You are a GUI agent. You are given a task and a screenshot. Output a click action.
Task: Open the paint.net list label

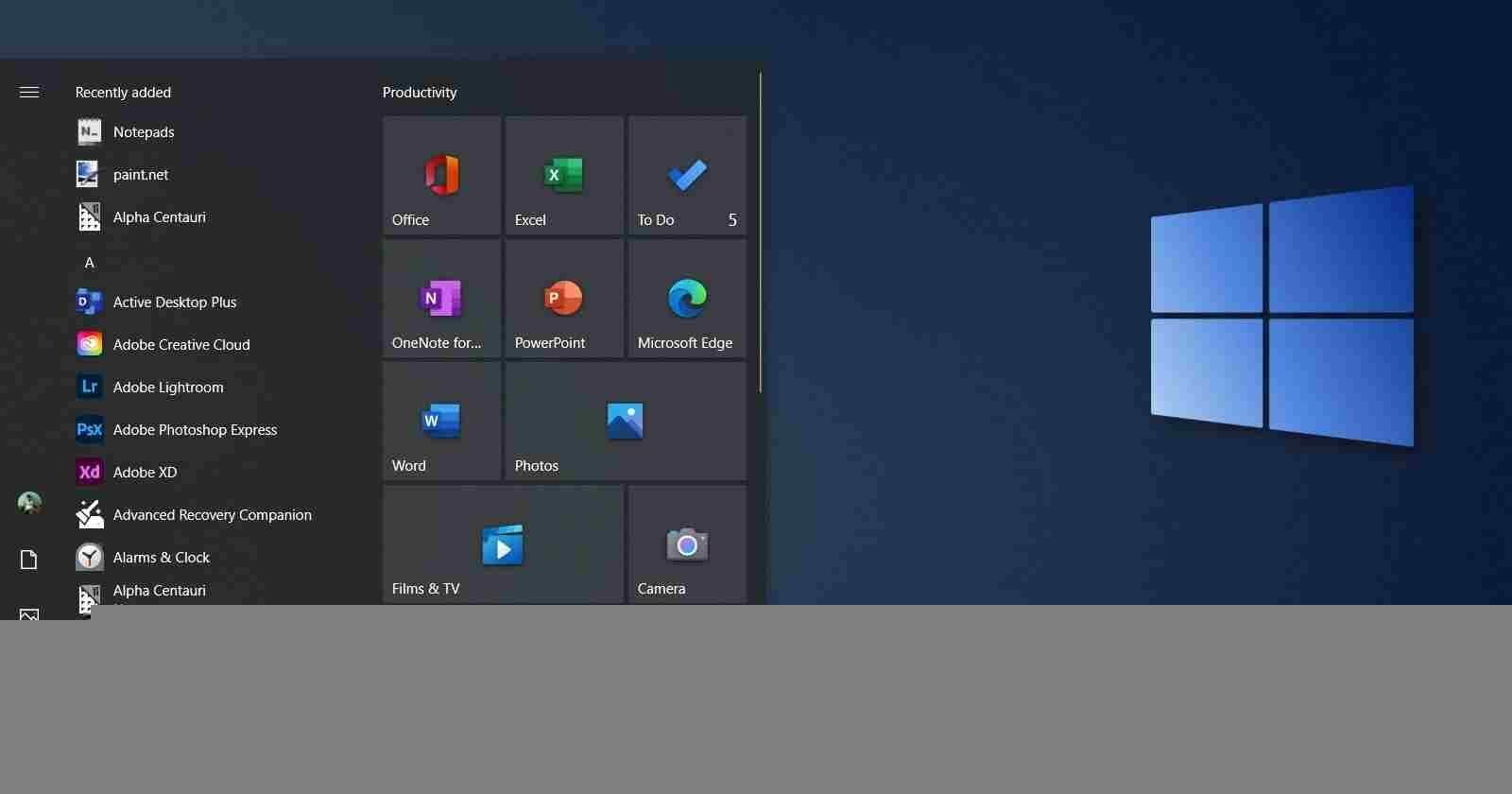point(141,174)
